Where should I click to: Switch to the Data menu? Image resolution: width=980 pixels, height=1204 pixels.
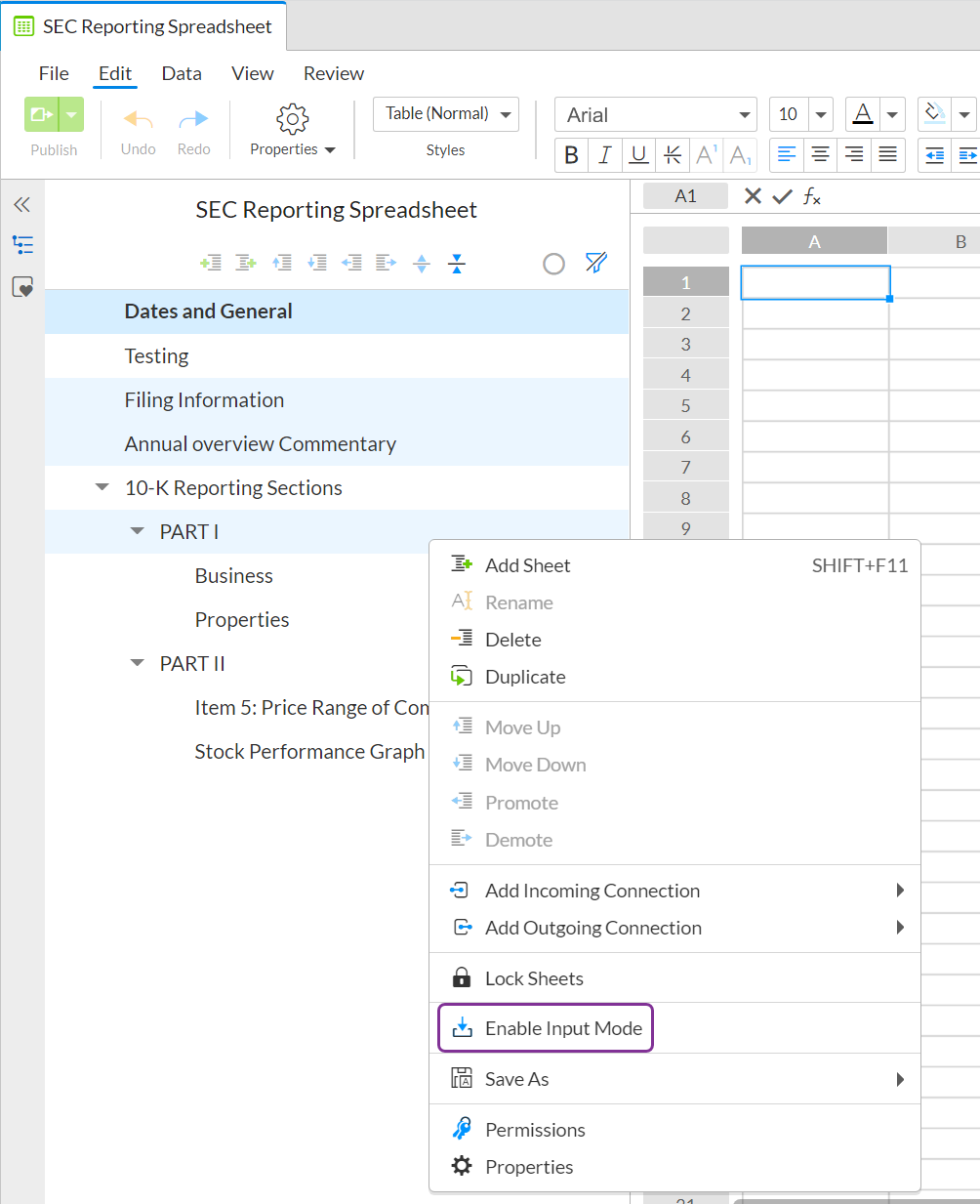pyautogui.click(x=181, y=73)
